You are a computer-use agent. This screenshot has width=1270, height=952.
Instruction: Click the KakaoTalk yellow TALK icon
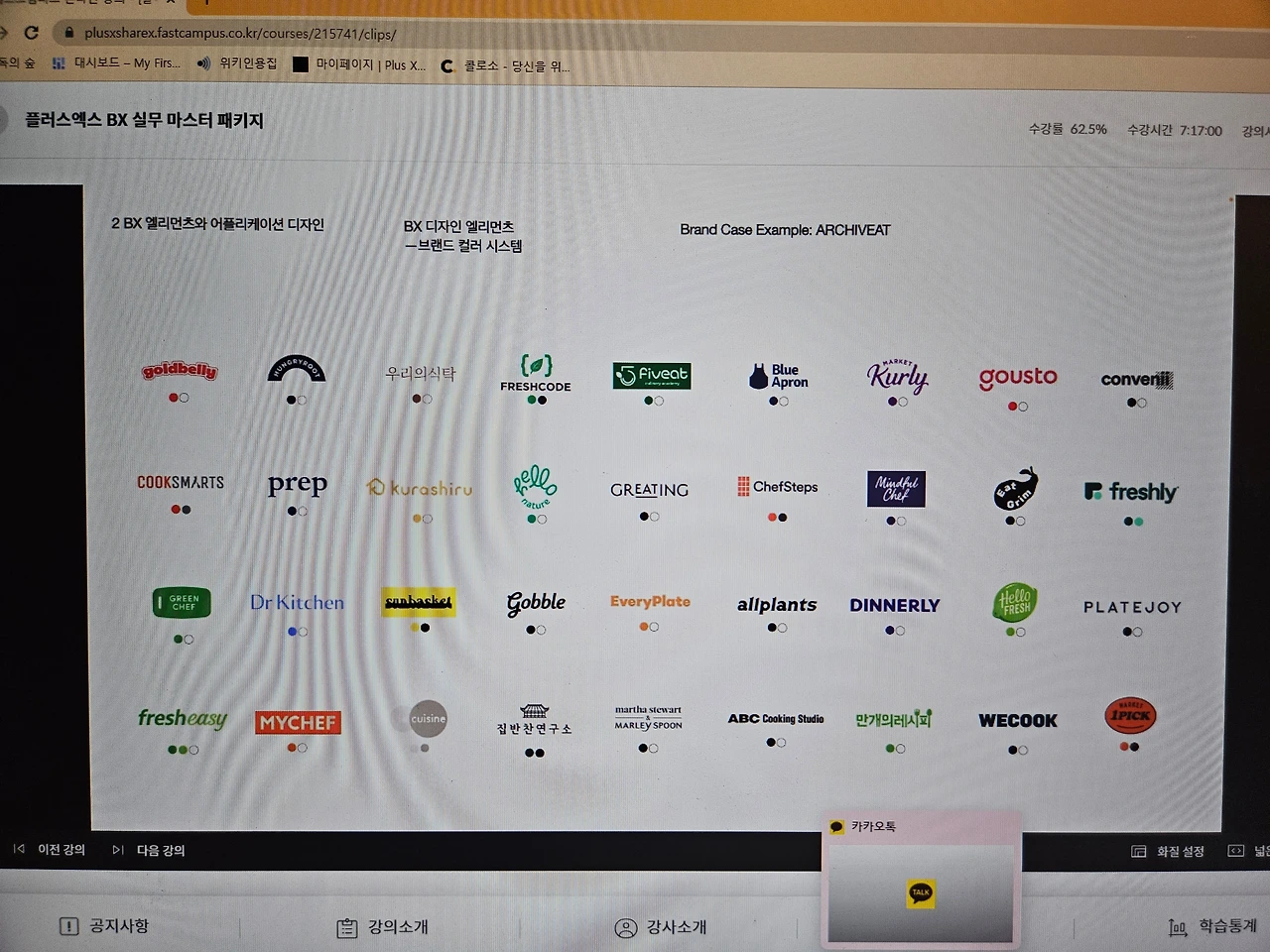pos(921,892)
